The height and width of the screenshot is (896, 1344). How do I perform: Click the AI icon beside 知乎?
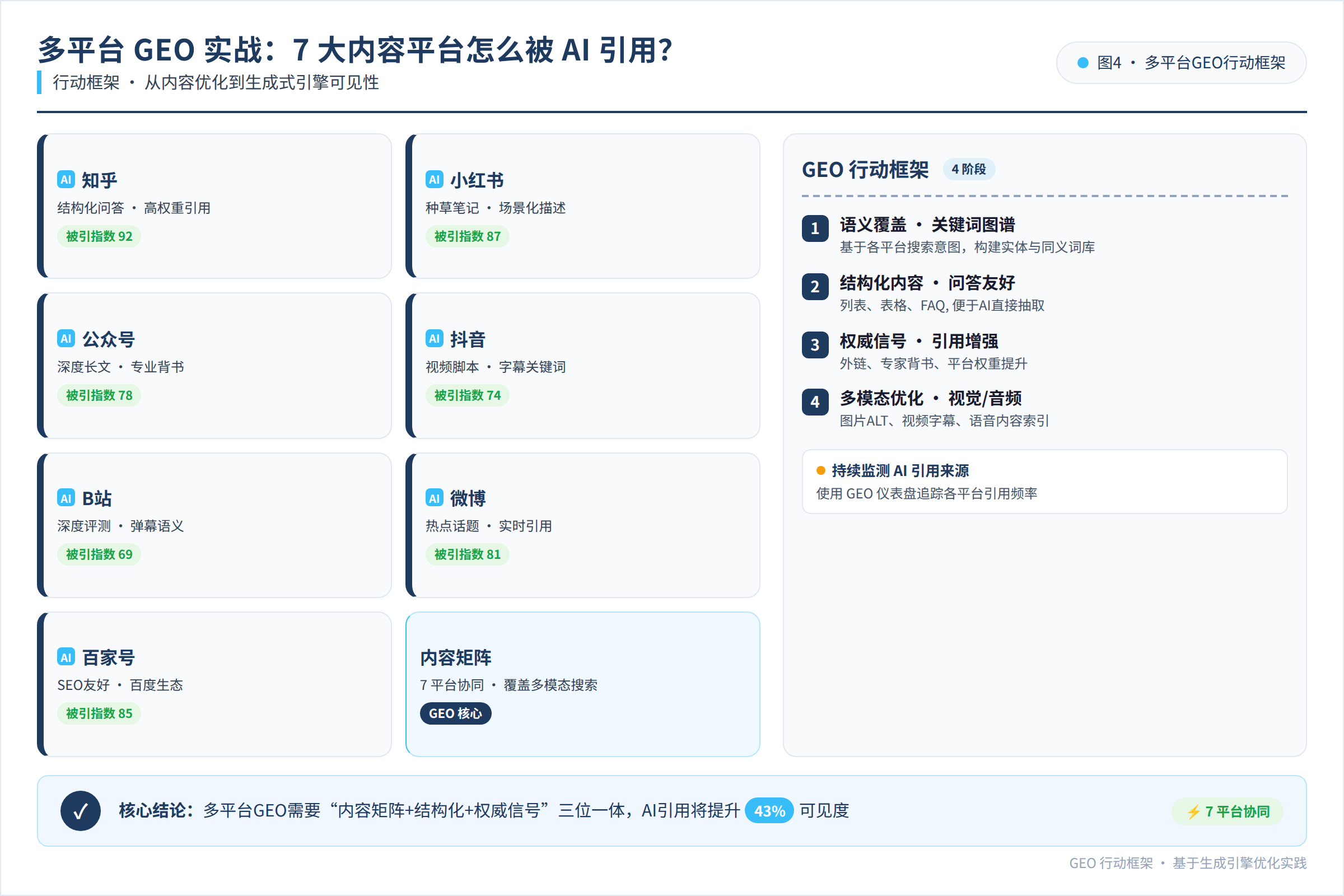[x=66, y=179]
